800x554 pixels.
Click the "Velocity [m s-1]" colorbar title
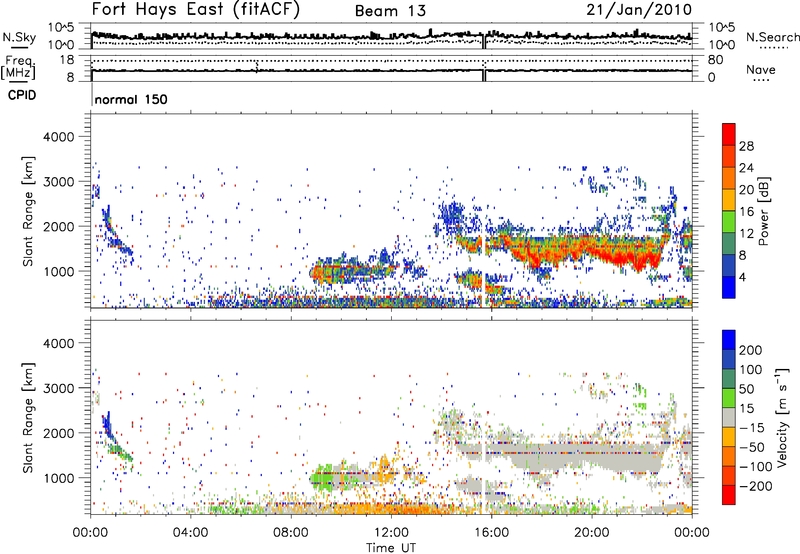[782, 417]
